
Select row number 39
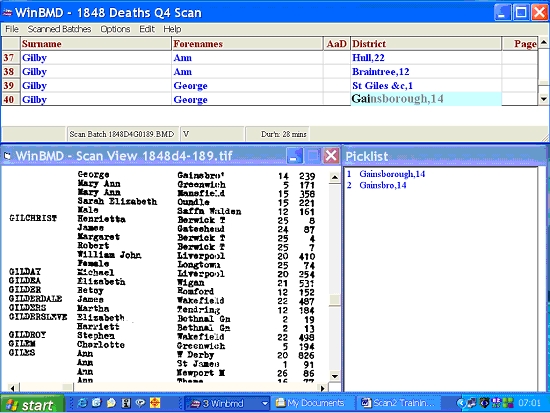[10, 86]
